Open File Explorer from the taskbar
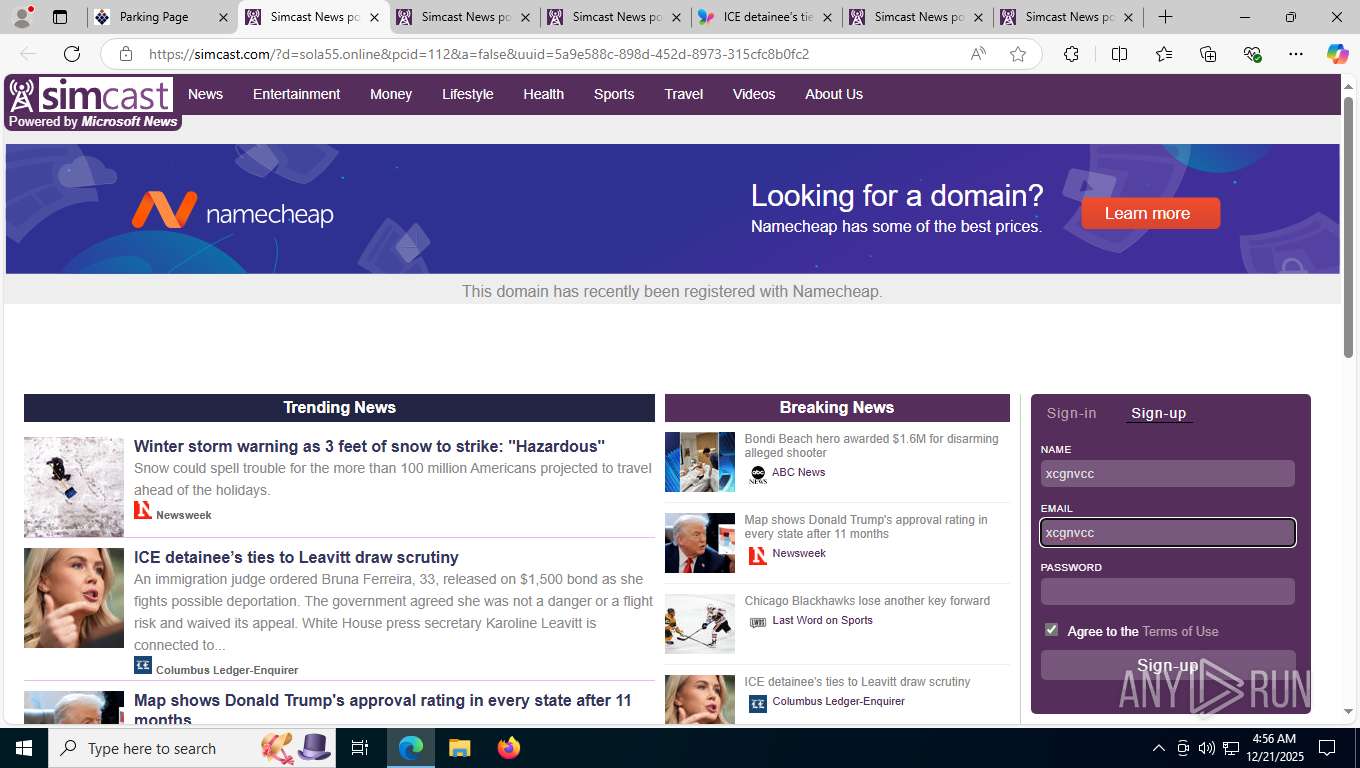This screenshot has width=1360, height=768. tap(459, 748)
